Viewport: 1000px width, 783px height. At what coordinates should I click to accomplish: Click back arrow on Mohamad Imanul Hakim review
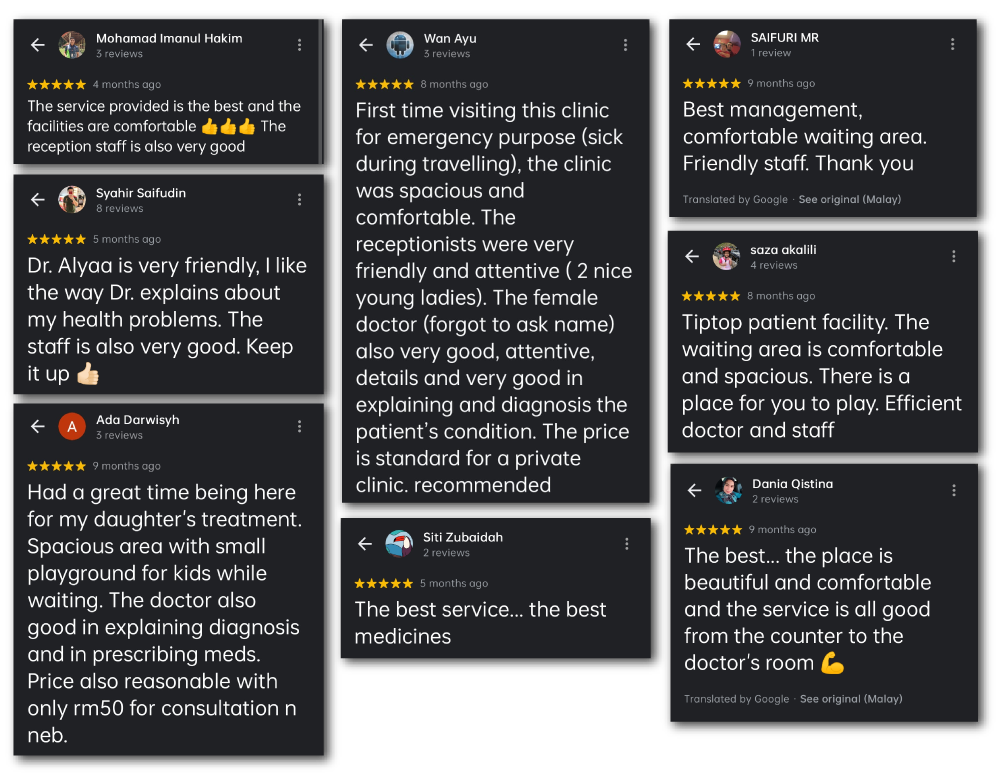tap(38, 45)
